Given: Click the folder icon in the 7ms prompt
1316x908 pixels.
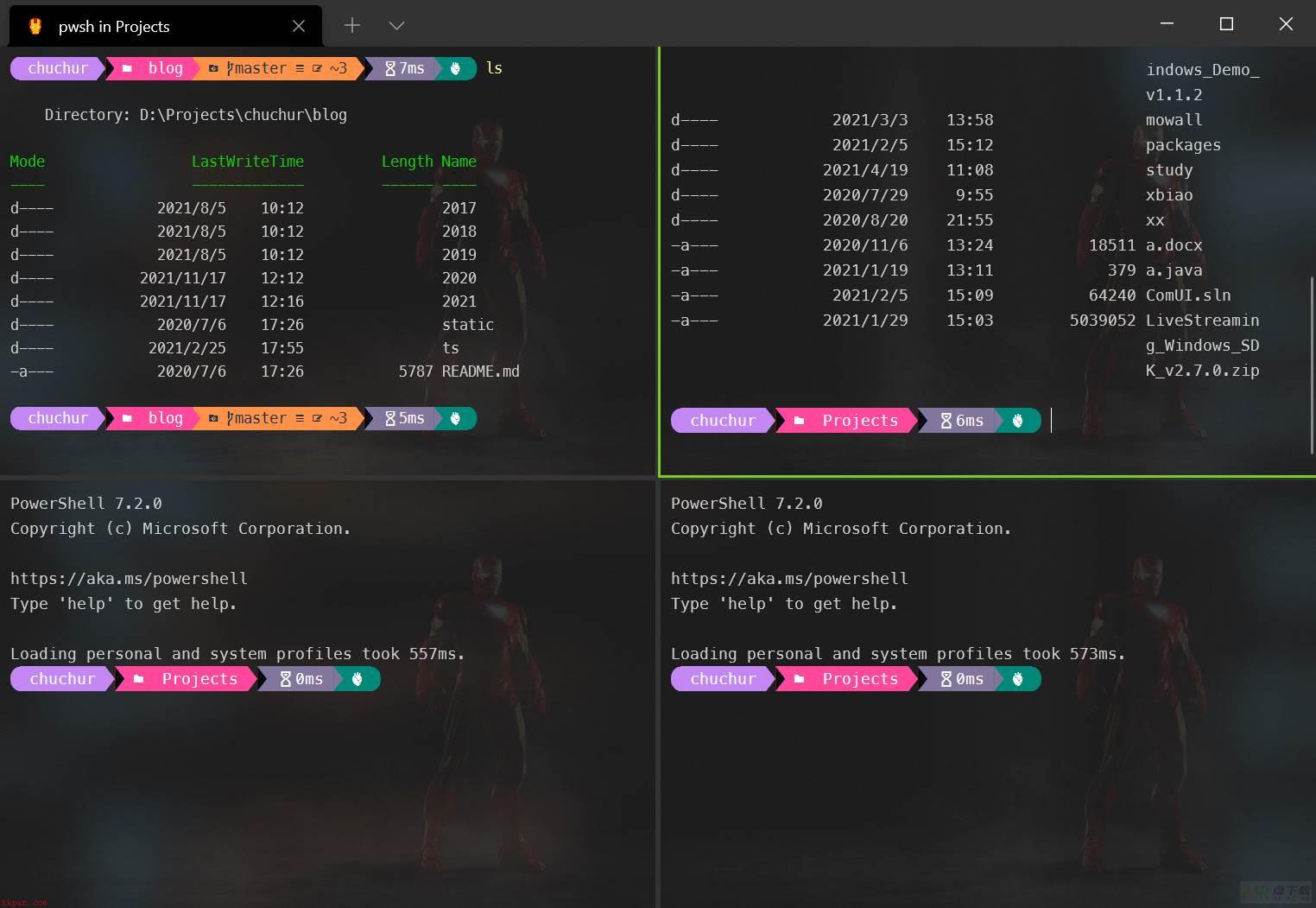Looking at the screenshot, I should click(x=127, y=68).
